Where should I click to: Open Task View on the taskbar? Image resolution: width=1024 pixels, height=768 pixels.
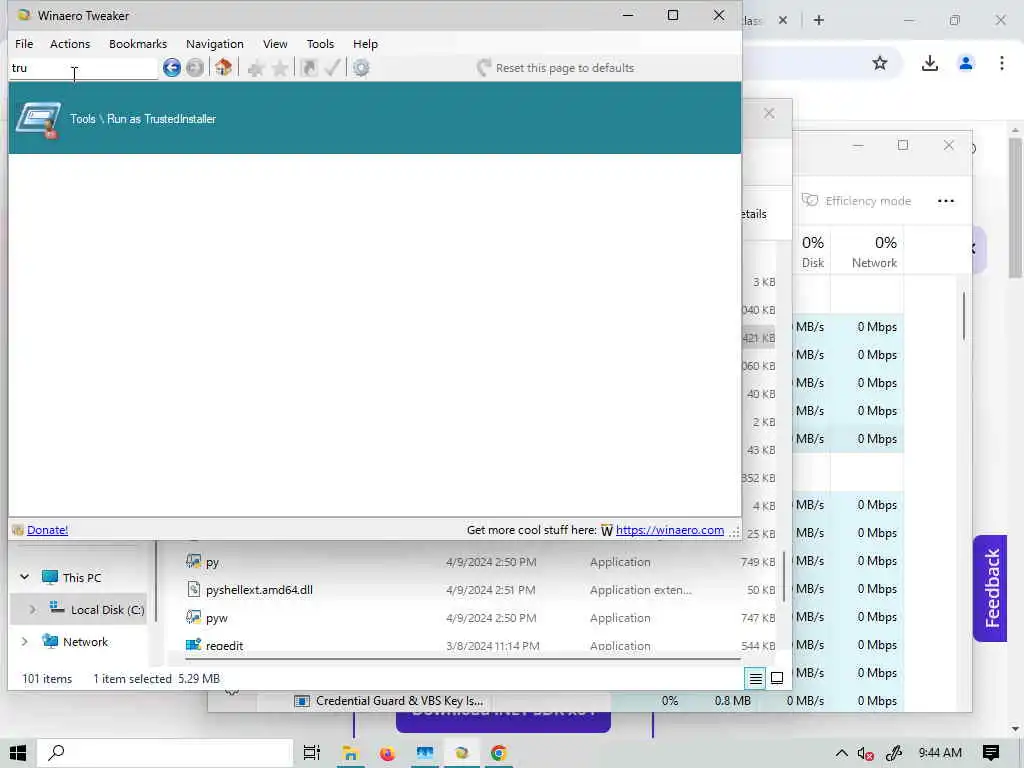[x=312, y=753]
